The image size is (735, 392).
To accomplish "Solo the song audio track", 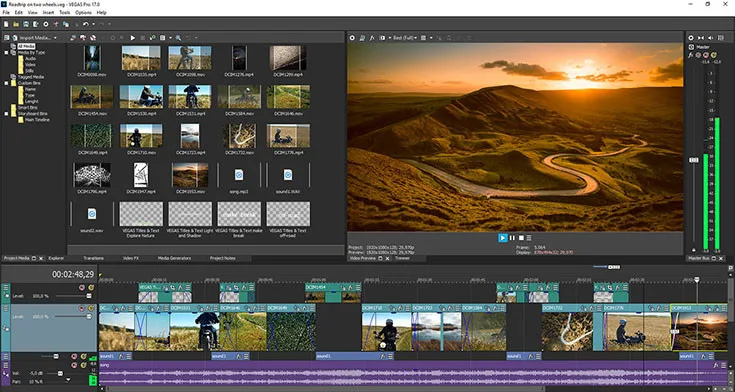I will [83, 365].
